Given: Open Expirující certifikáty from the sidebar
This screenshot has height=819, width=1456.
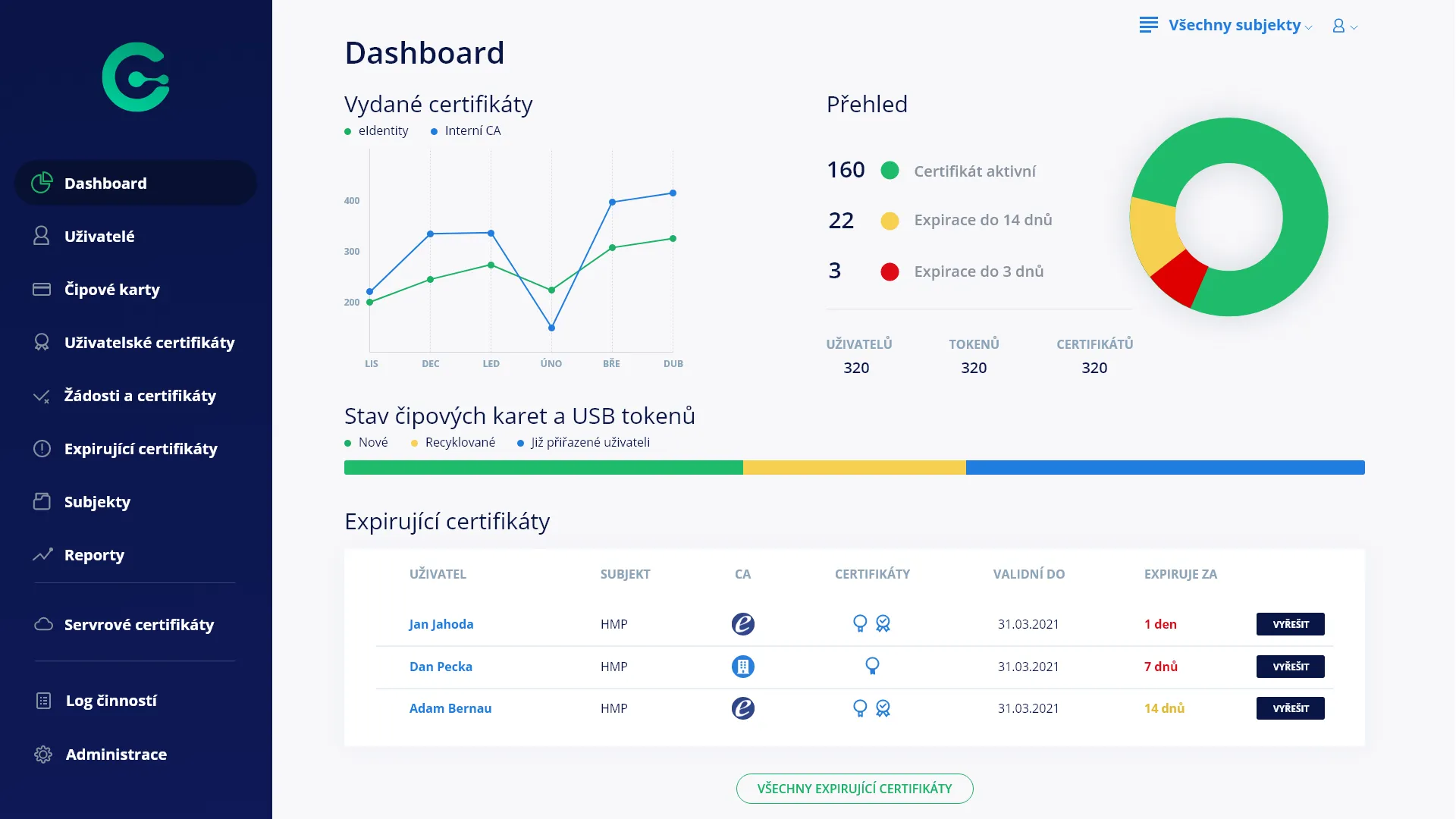Looking at the screenshot, I should pos(141,449).
